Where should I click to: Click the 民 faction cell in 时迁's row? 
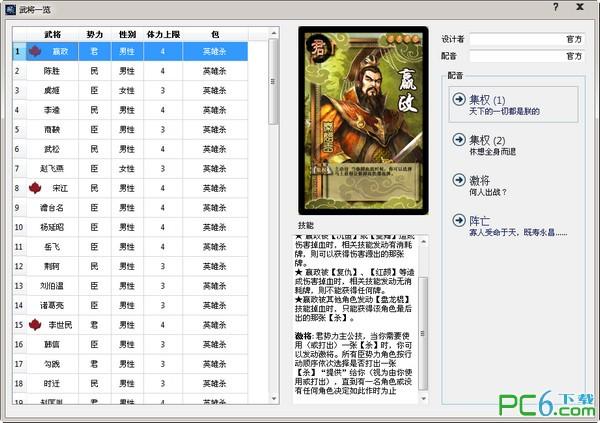pyautogui.click(x=95, y=383)
